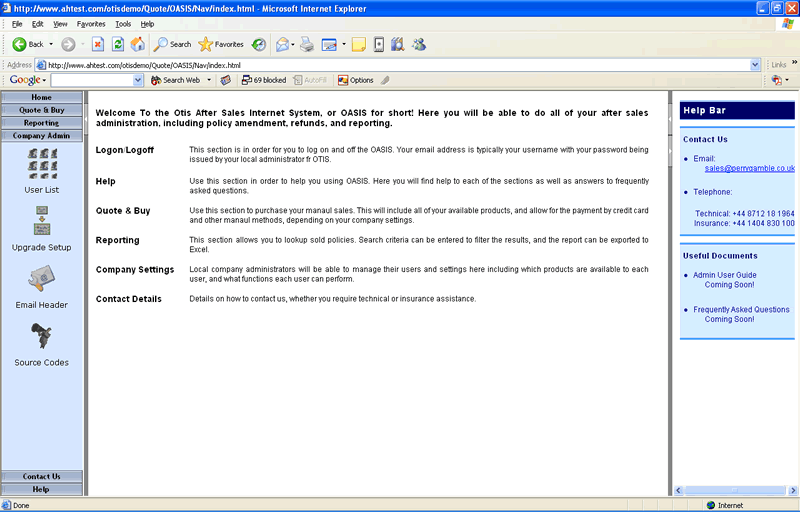Click the sales email address link
This screenshot has width=800, height=512.
click(749, 168)
